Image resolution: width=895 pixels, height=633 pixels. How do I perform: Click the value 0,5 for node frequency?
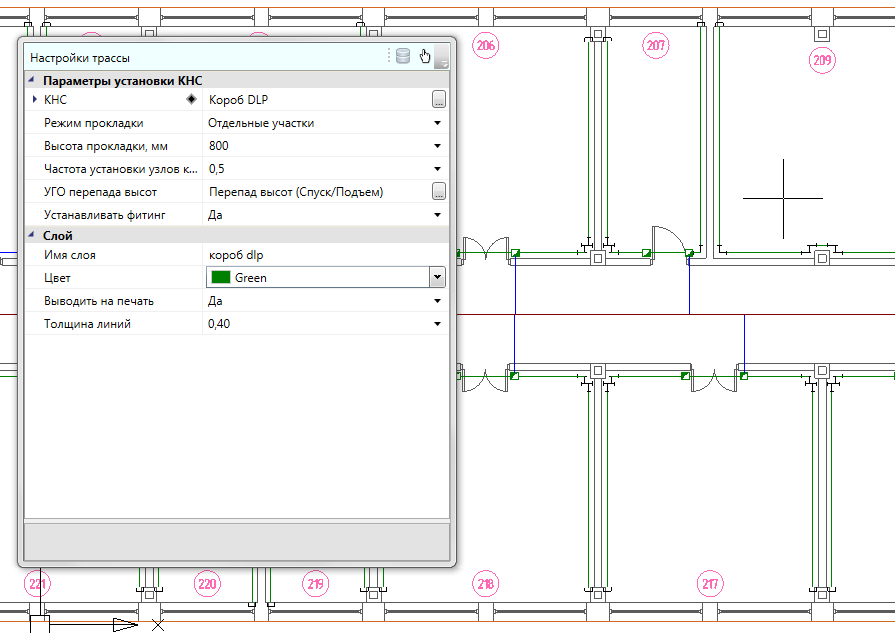click(x=216, y=168)
